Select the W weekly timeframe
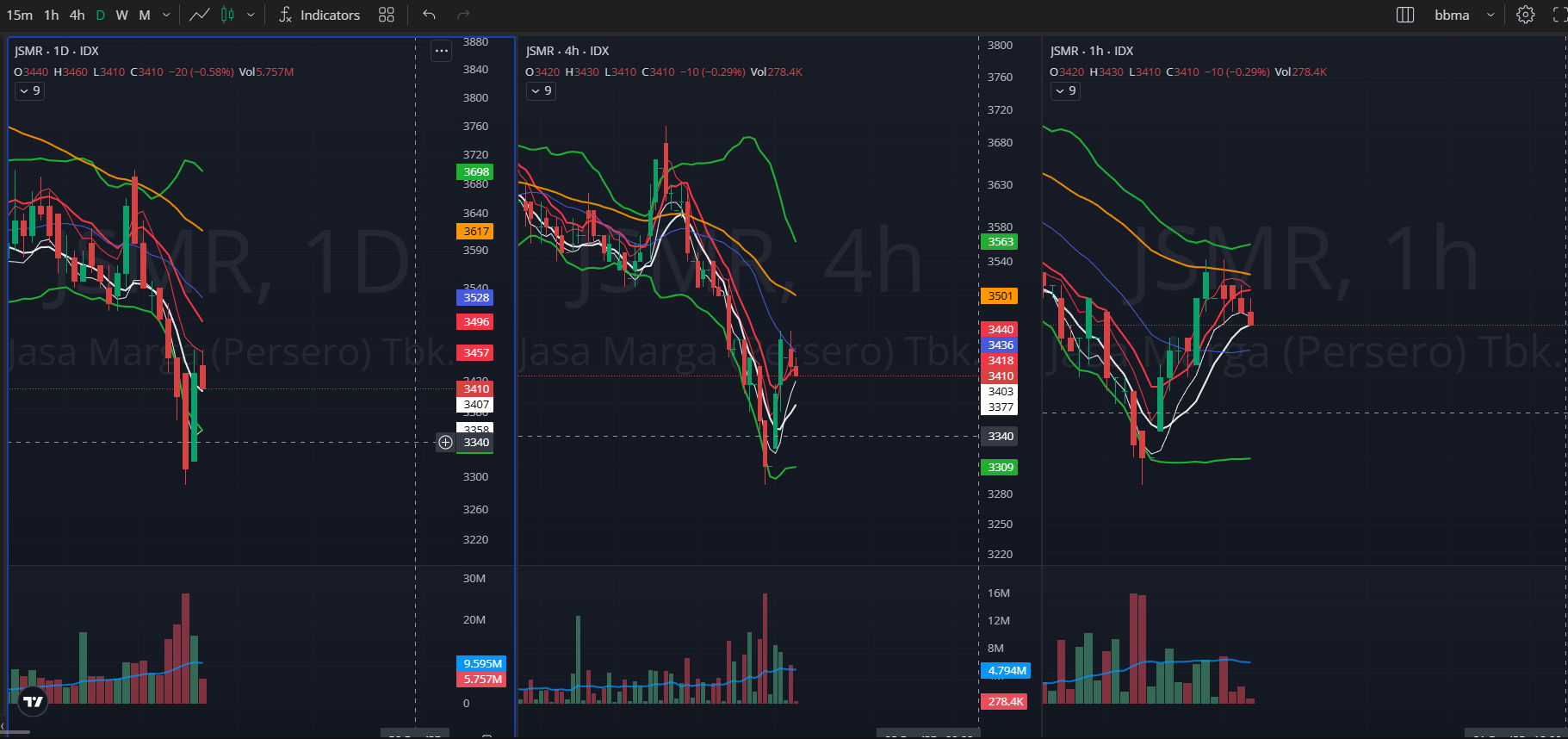This screenshot has width=1568, height=739. 122,15
